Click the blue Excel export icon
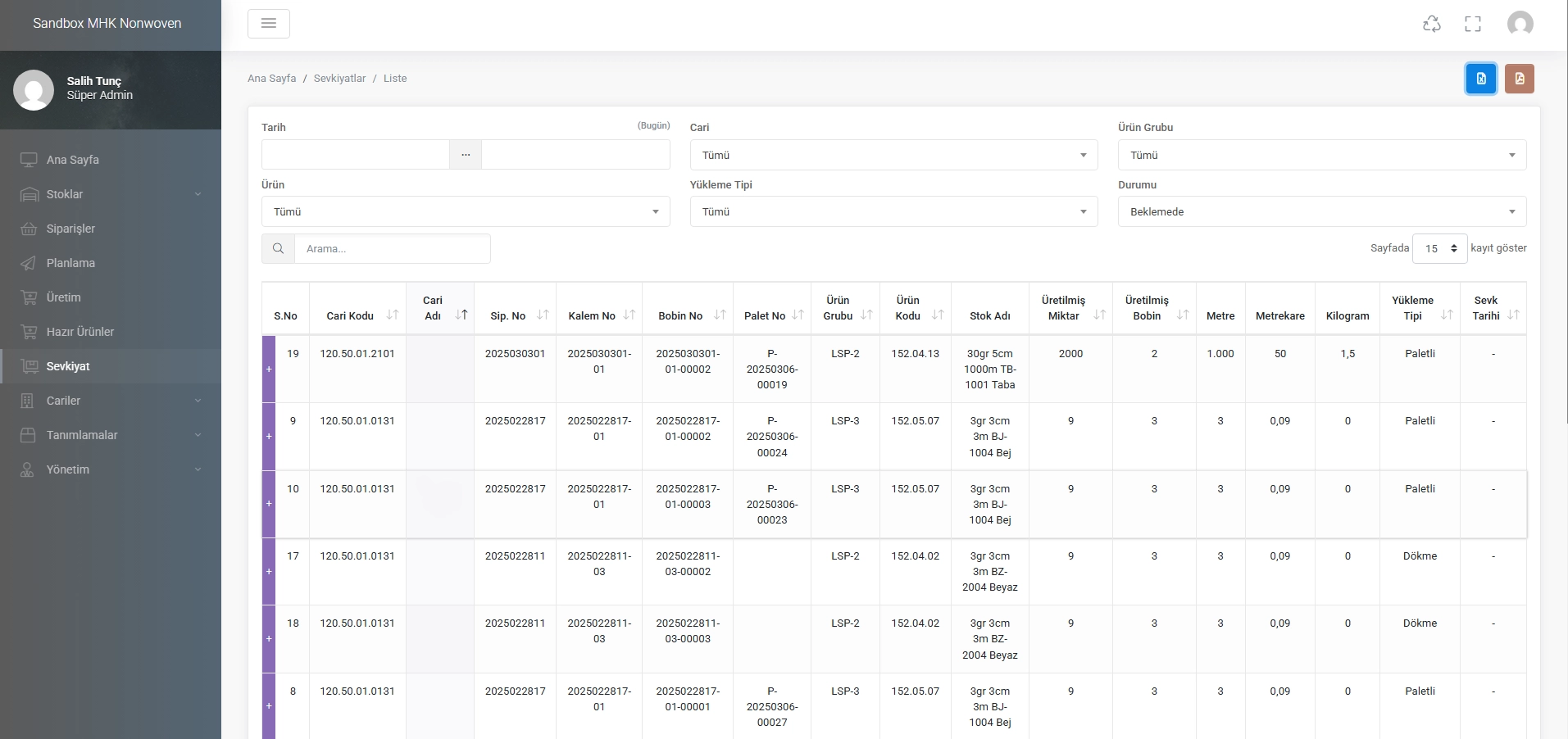 (1480, 79)
